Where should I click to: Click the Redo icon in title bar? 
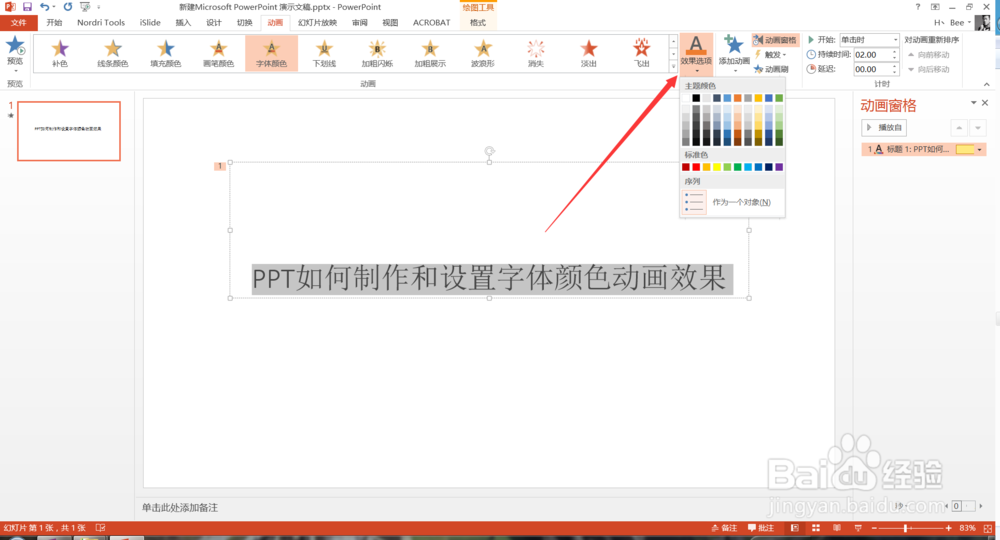(68, 6)
